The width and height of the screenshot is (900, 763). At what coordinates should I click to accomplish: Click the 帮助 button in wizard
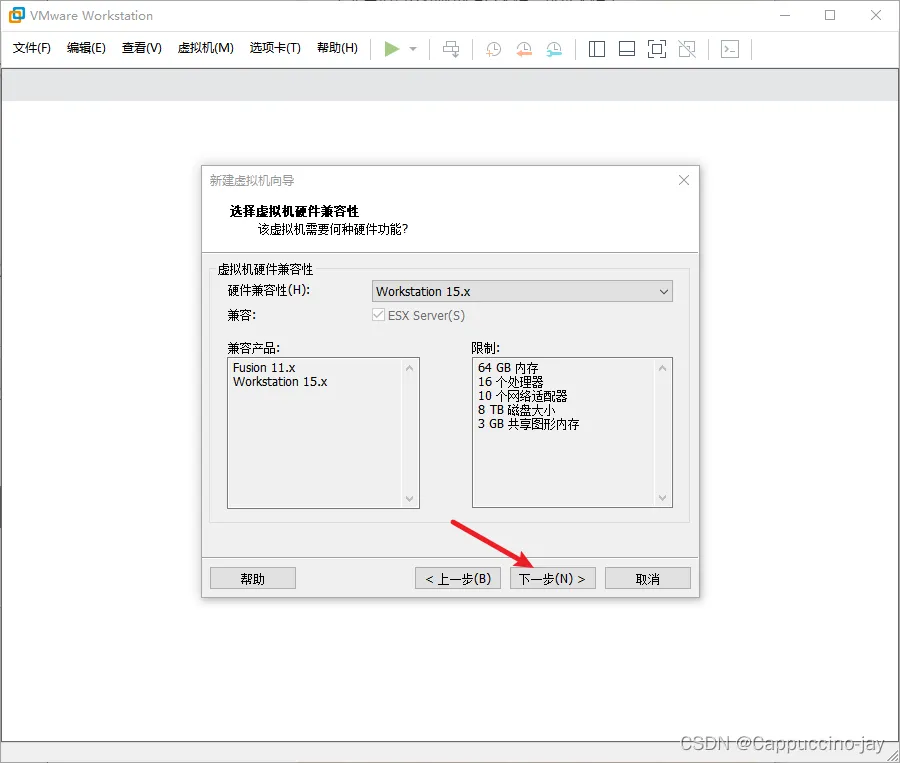coord(253,578)
